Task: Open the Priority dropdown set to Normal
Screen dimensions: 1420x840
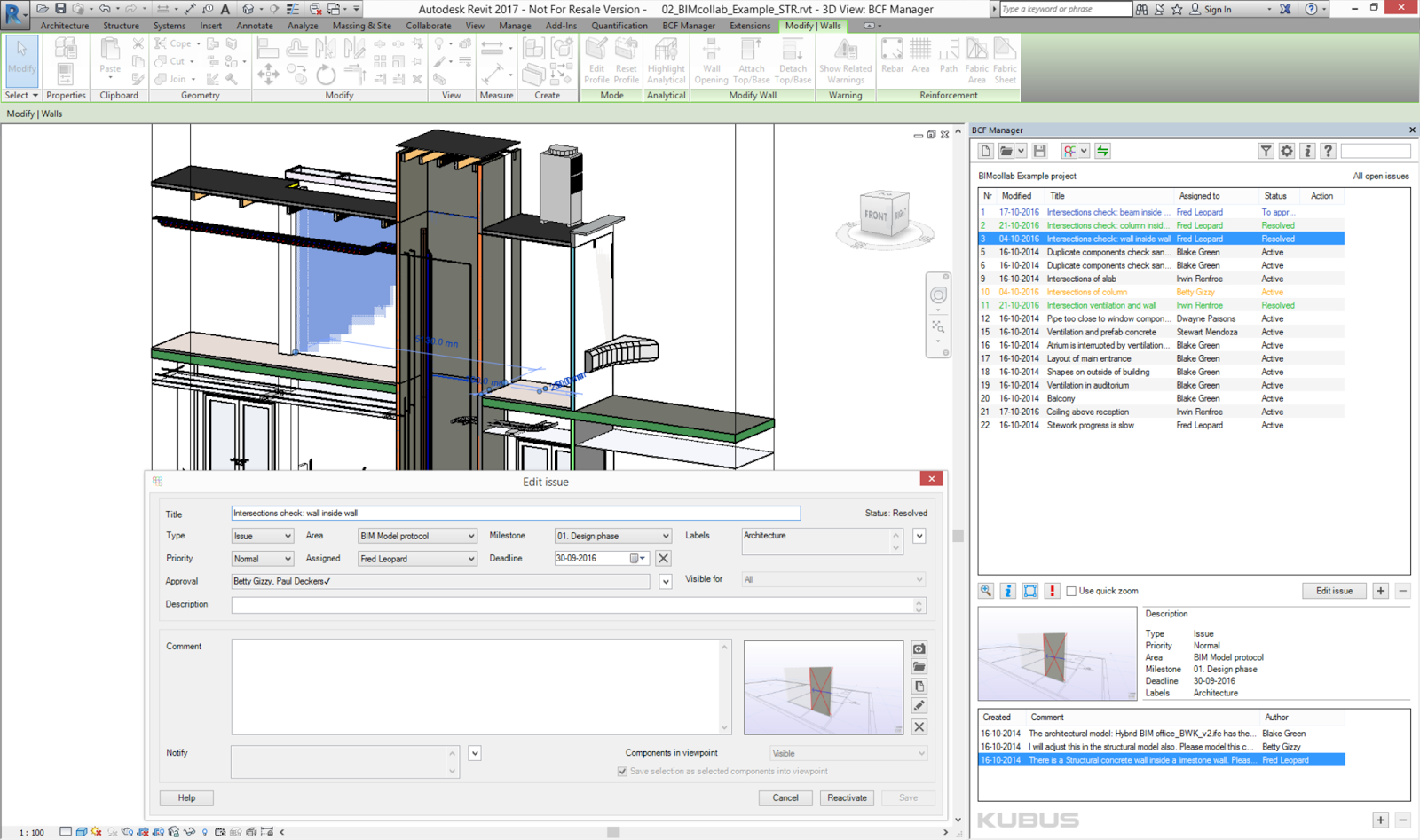Action: pos(288,558)
